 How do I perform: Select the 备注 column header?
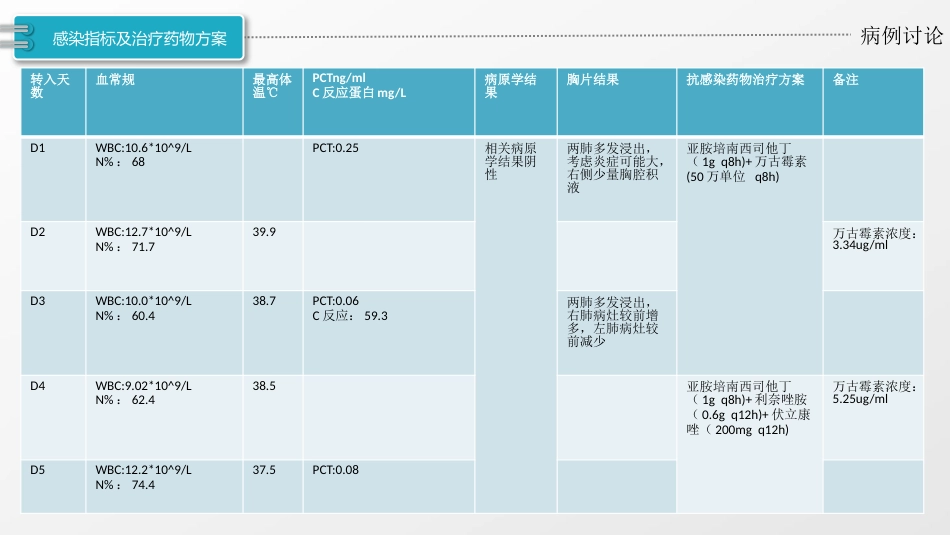tap(873, 102)
